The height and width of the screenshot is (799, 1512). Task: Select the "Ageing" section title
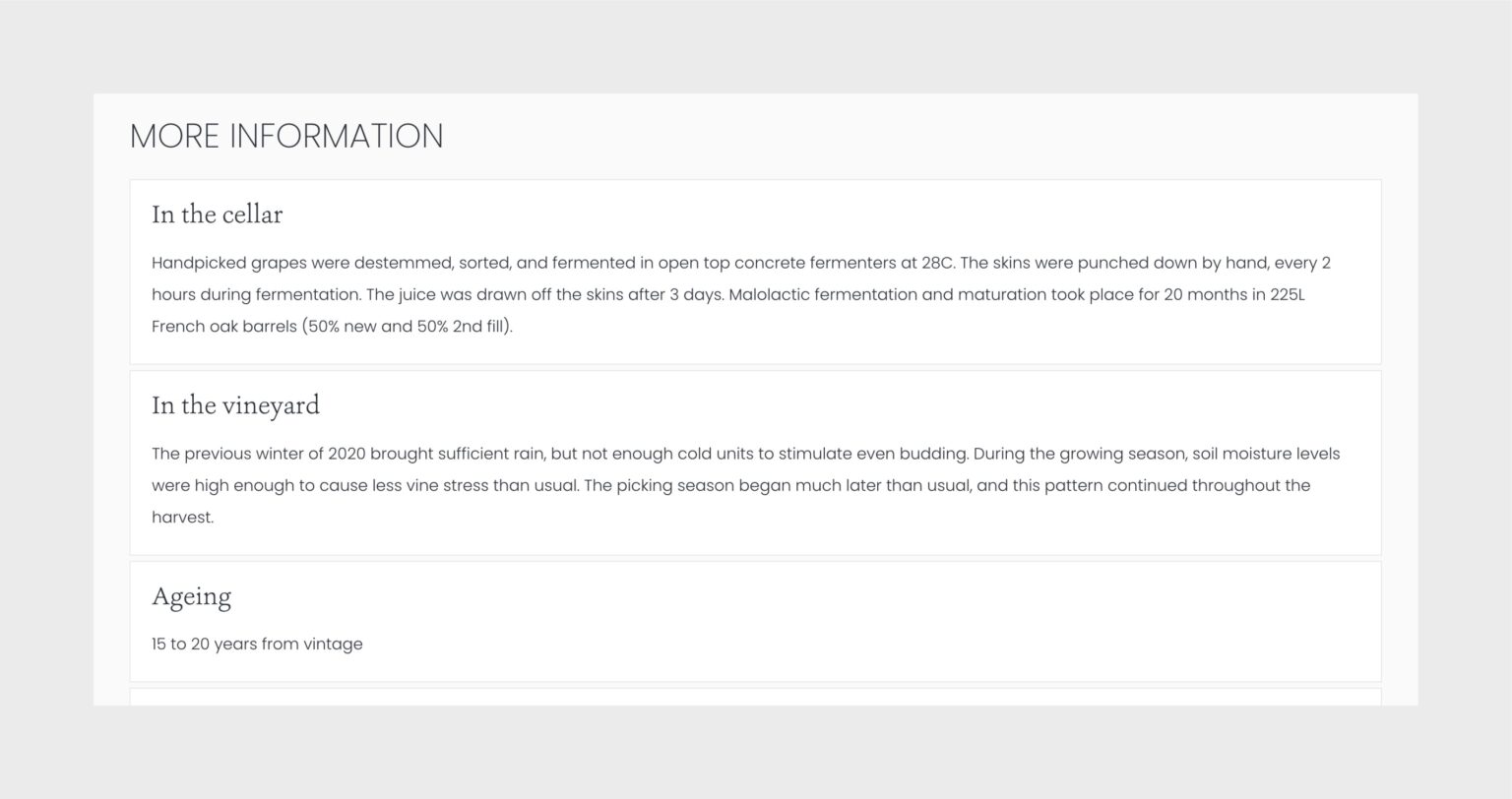click(x=191, y=596)
